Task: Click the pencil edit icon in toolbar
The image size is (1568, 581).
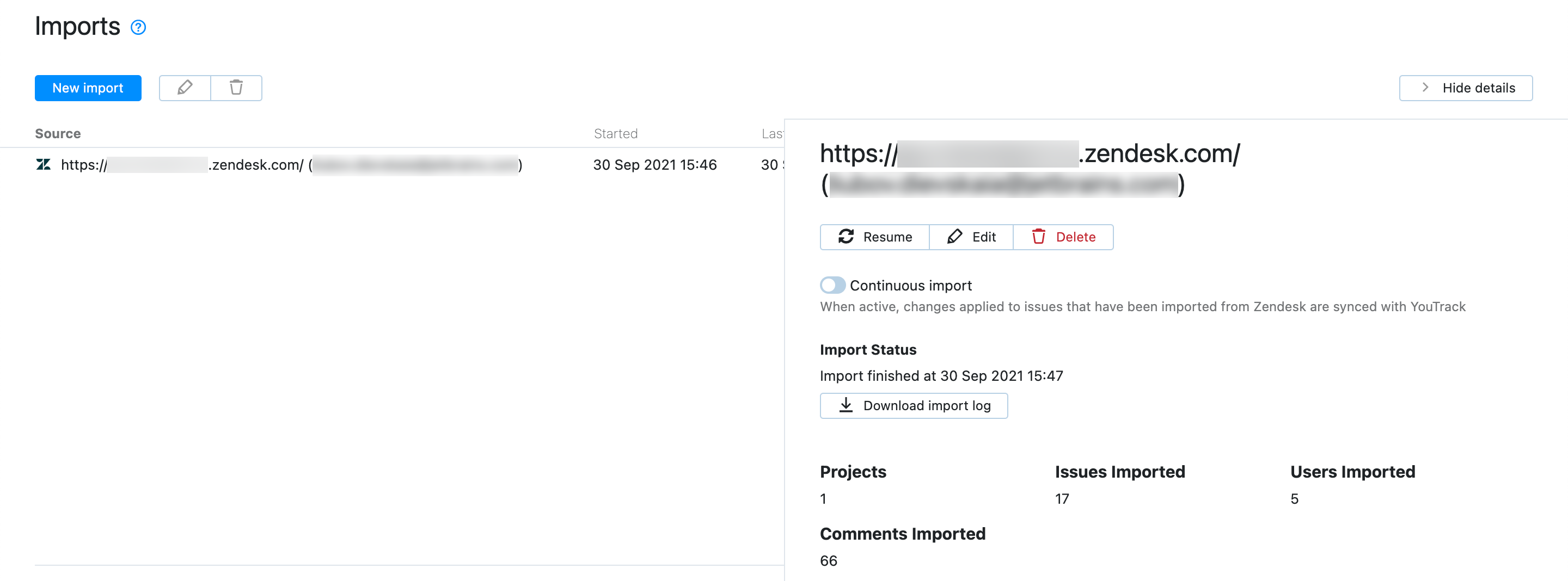Action: 185,88
